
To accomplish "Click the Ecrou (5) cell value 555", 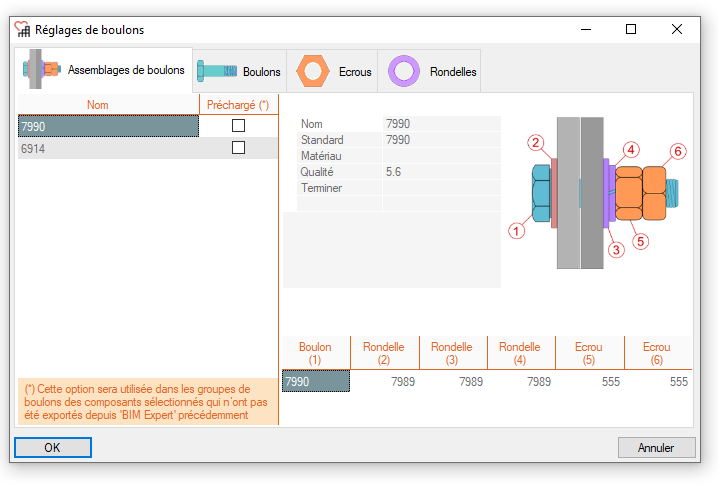I will [589, 381].
